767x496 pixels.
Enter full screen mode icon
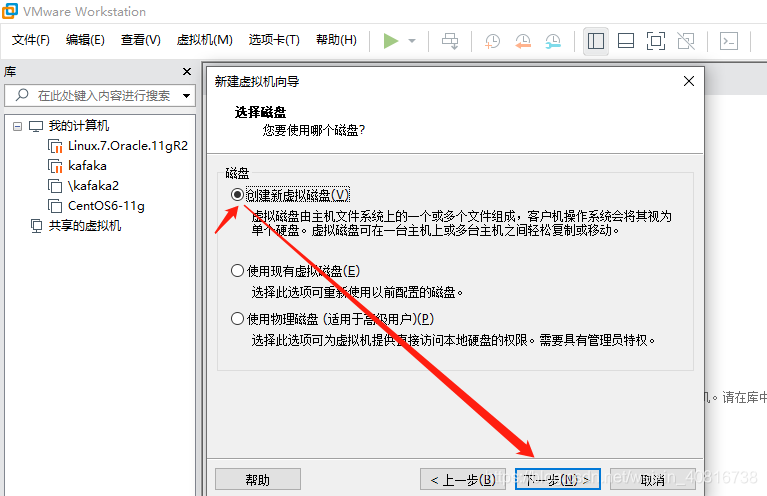pos(655,41)
